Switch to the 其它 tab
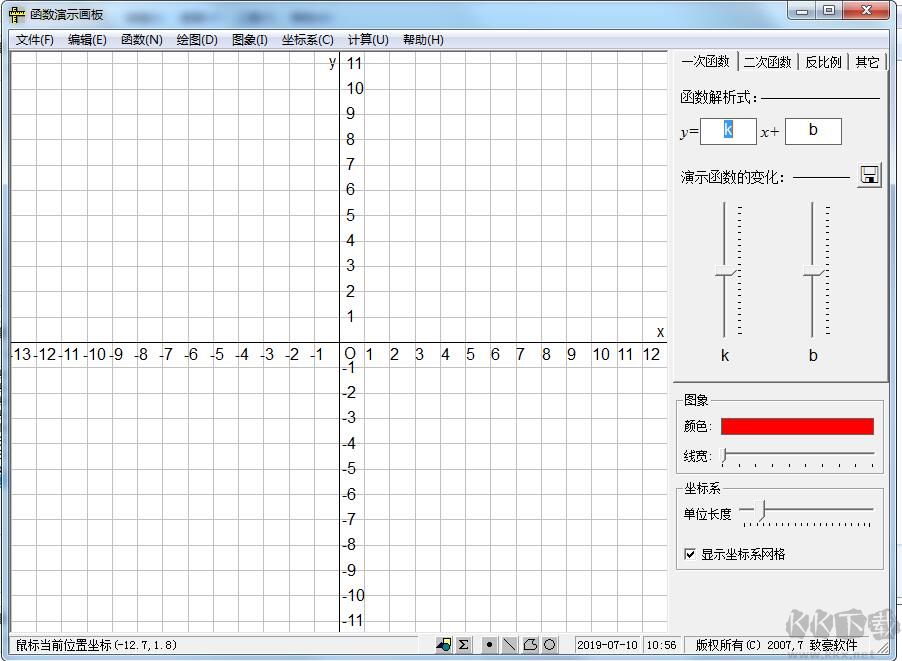 [x=866, y=61]
